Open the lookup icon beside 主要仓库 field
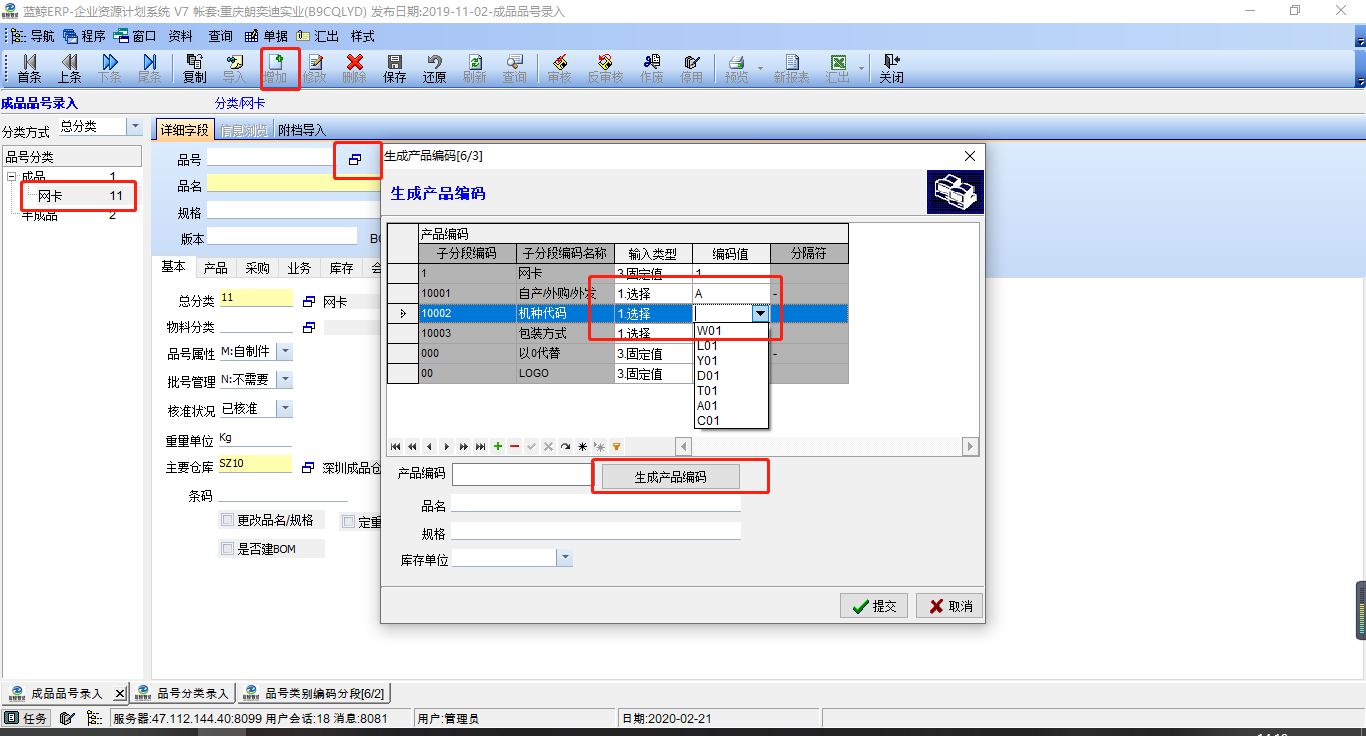1366x736 pixels. (308, 466)
